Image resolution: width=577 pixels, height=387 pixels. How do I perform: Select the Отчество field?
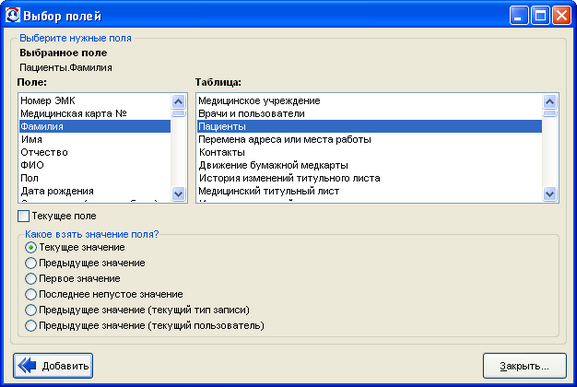95,152
